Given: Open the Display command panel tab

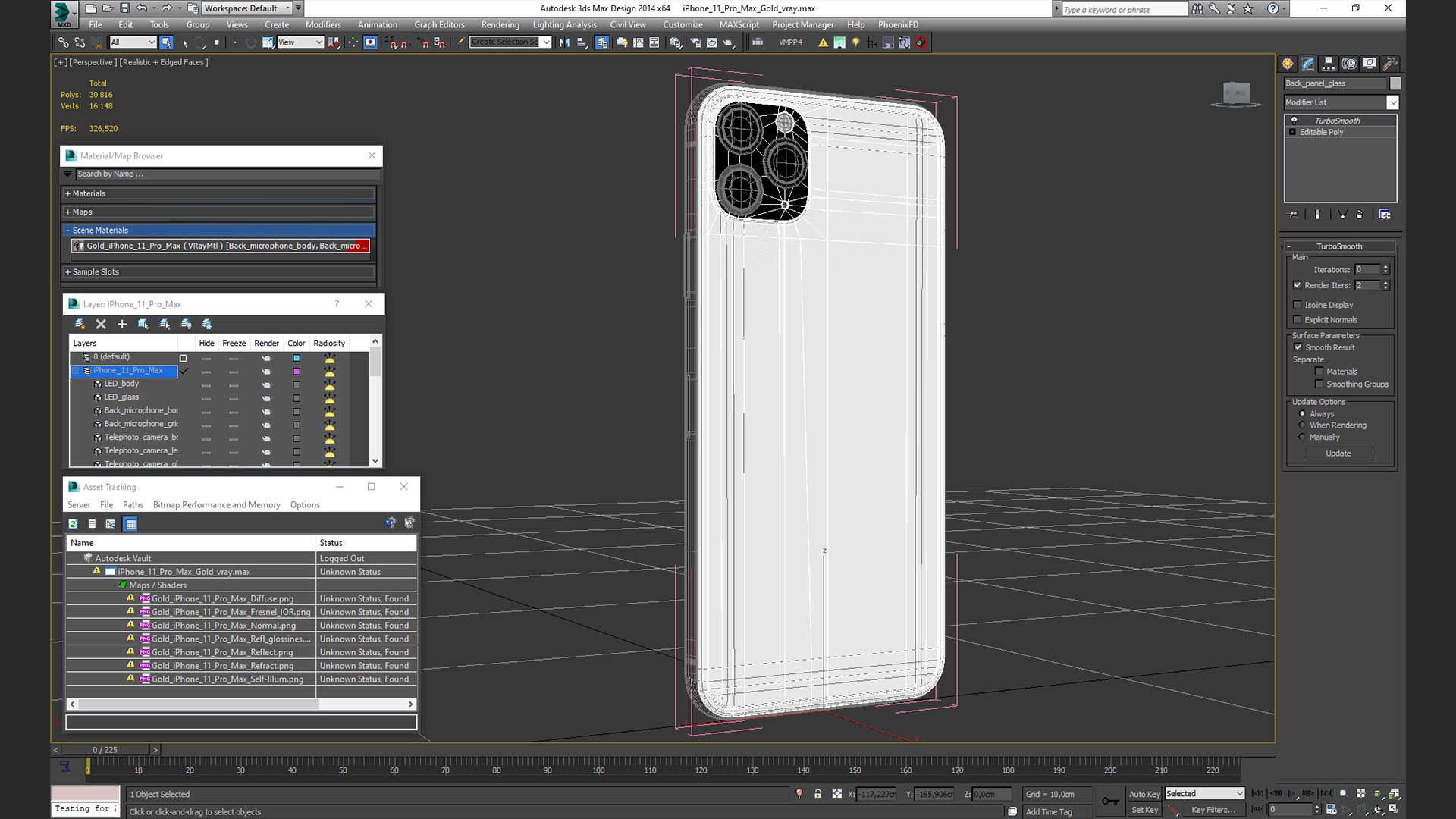Looking at the screenshot, I should coord(1370,64).
